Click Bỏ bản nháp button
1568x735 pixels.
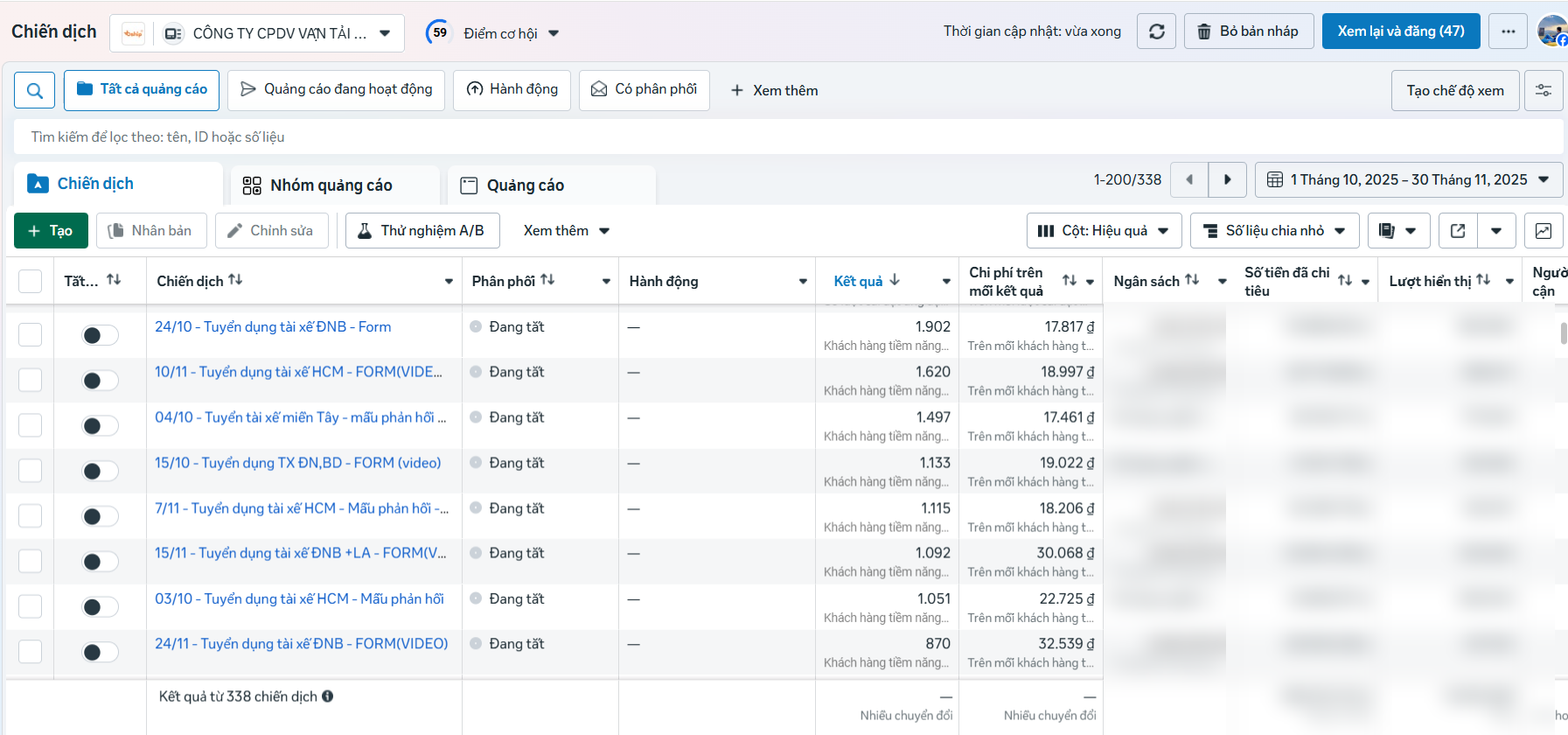pyautogui.click(x=1249, y=31)
